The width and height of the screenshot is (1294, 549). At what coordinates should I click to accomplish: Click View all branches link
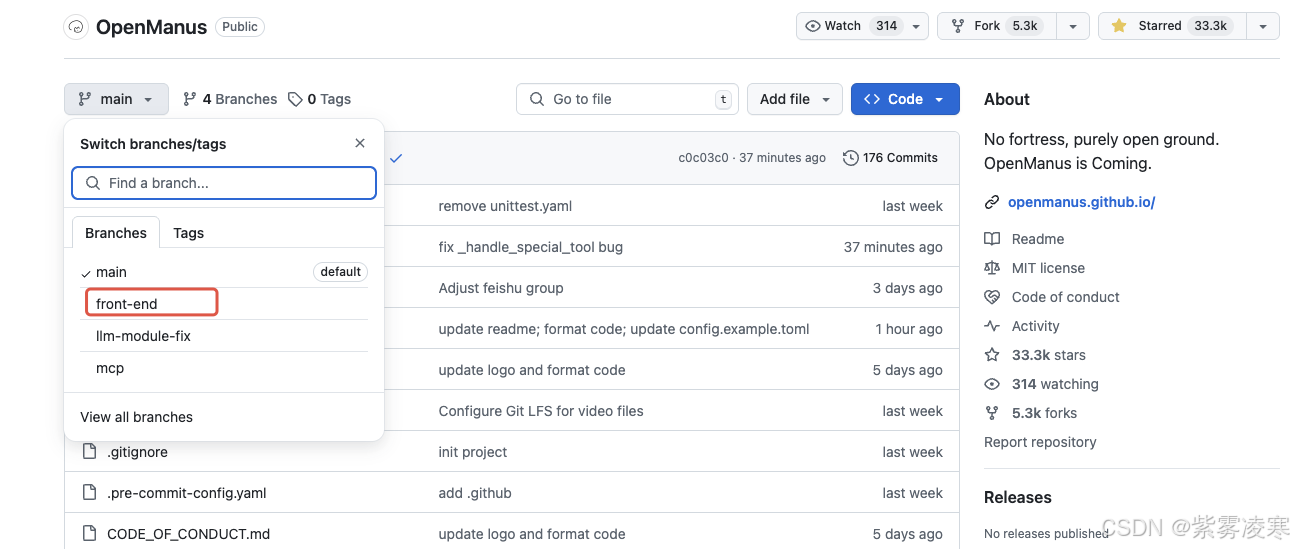coord(136,417)
